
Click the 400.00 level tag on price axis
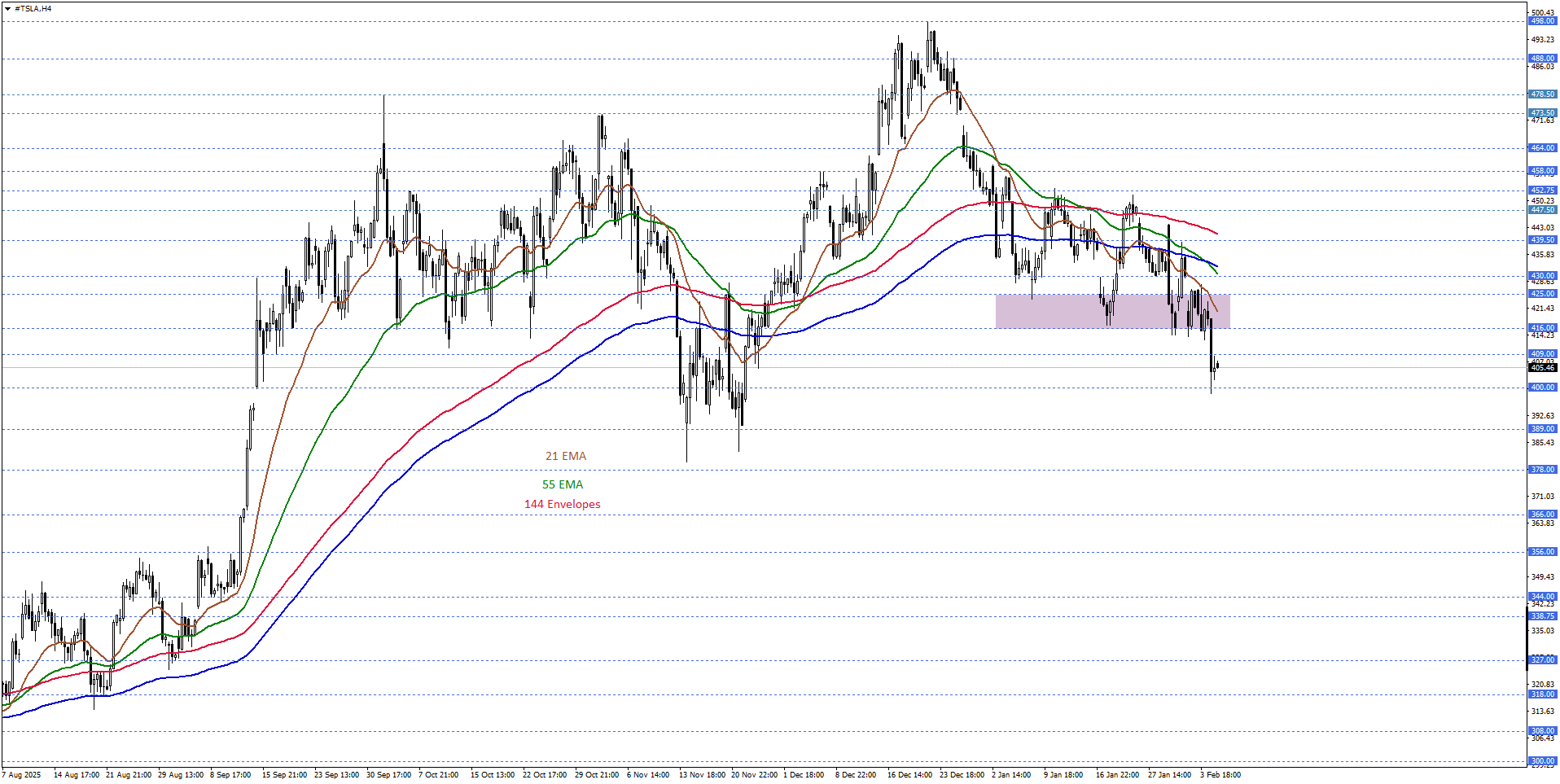coord(1542,388)
